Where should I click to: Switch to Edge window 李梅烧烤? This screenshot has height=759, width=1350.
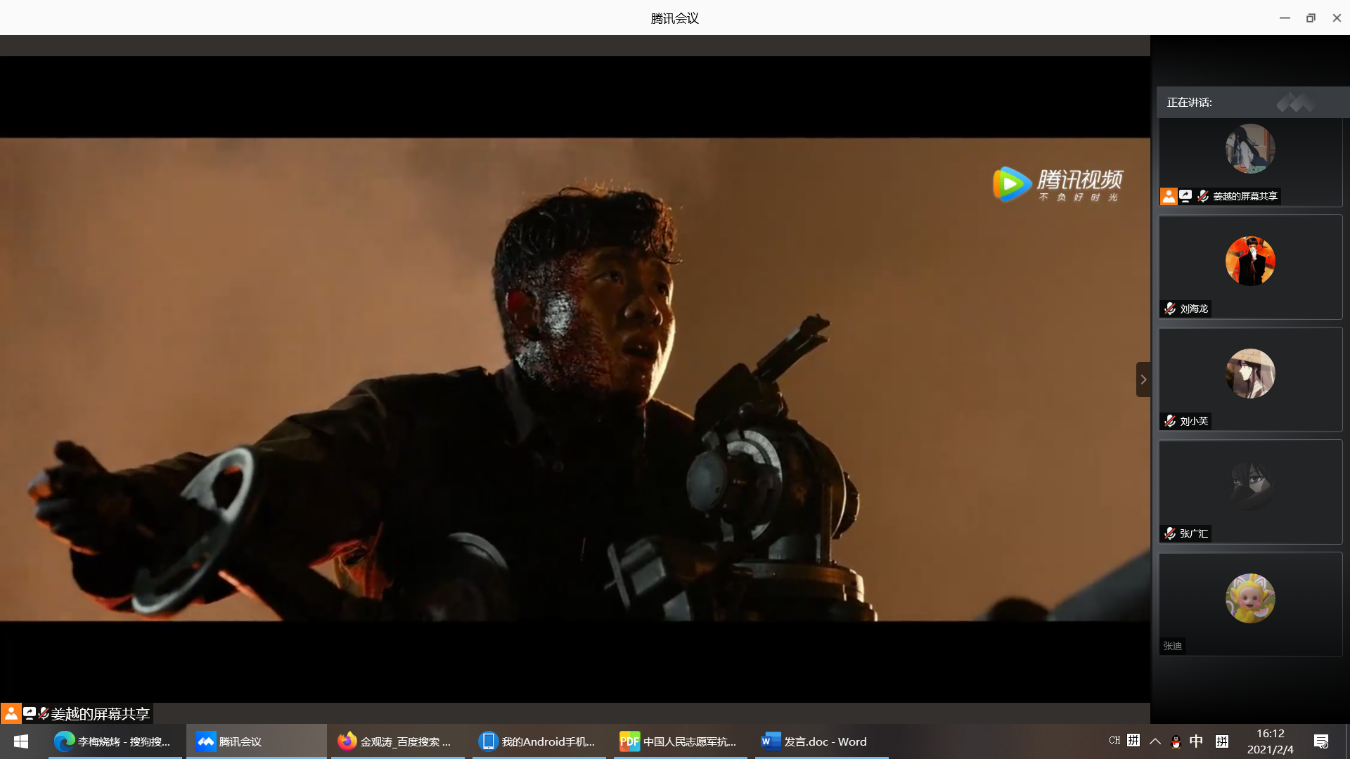113,741
